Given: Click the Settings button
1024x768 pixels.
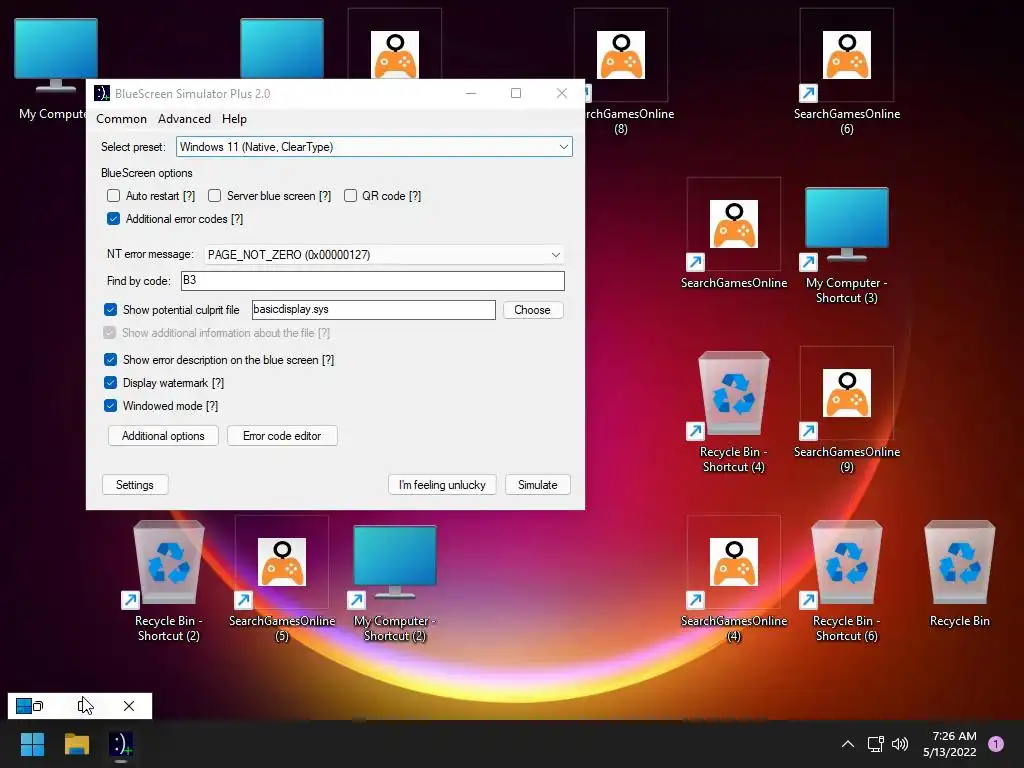Looking at the screenshot, I should tap(135, 485).
